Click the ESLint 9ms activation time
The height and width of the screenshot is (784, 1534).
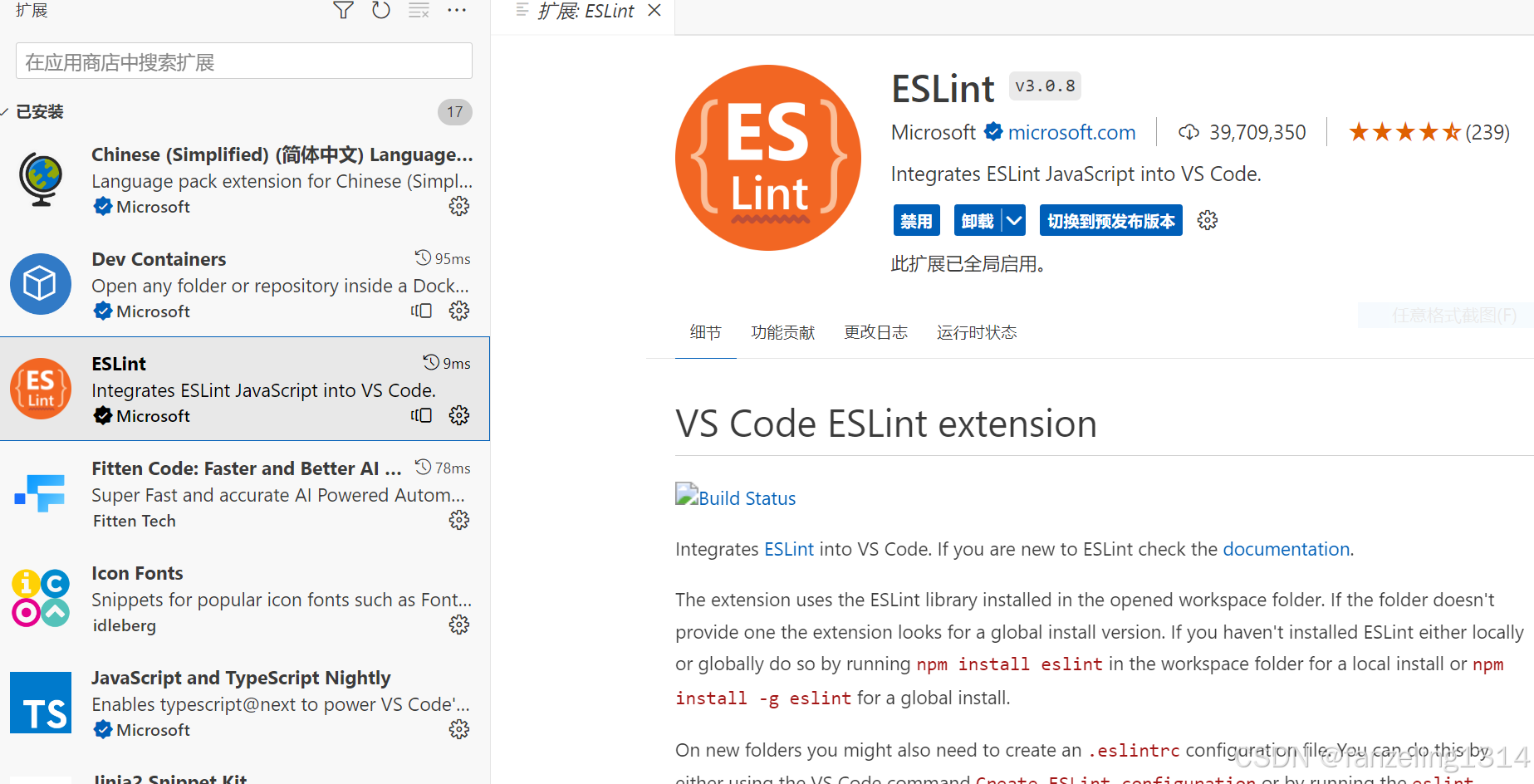447,363
